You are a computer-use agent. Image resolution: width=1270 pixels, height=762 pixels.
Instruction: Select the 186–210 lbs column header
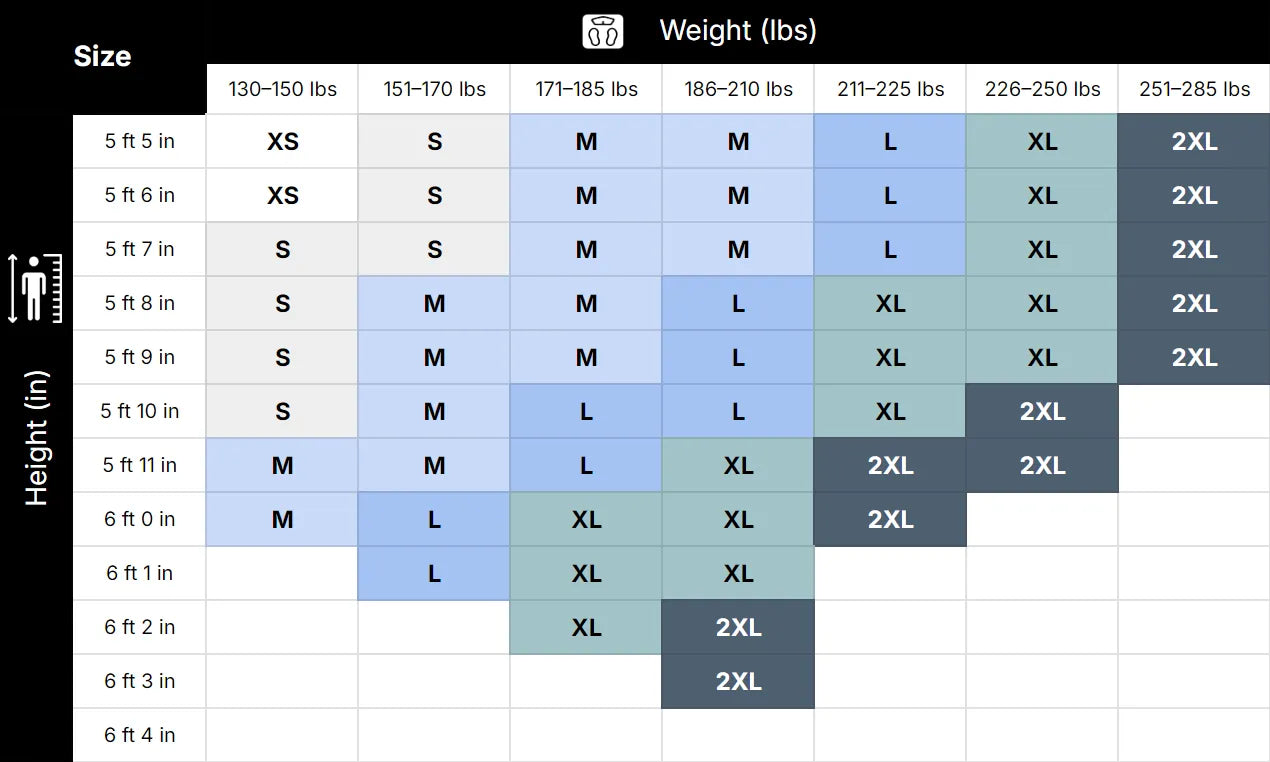pyautogui.click(x=738, y=89)
